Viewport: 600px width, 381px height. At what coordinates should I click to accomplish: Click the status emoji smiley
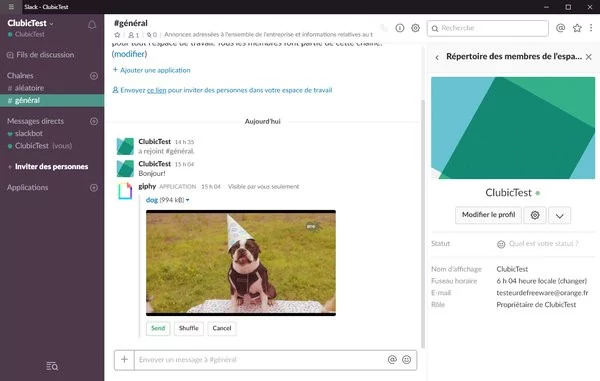501,244
